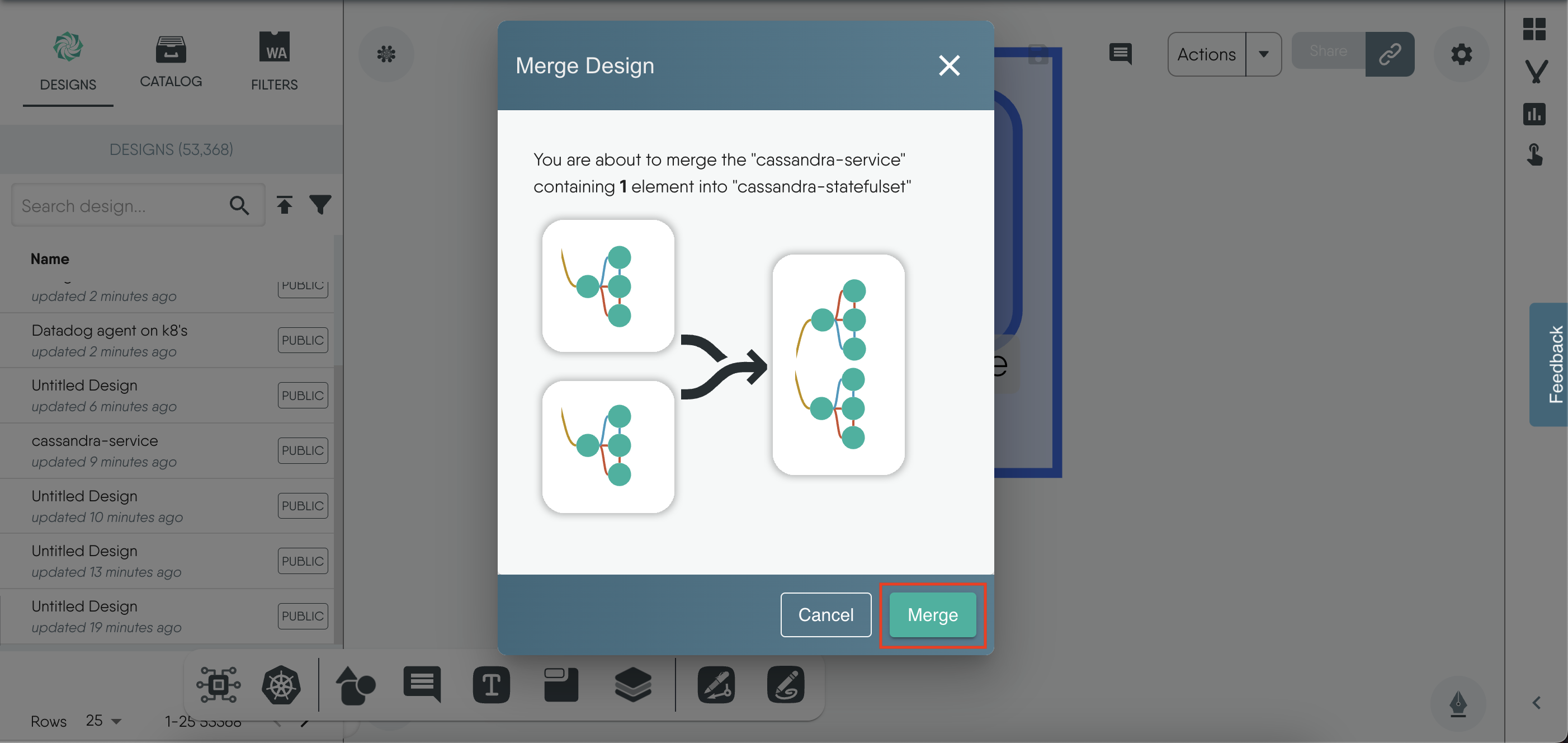This screenshot has height=743, width=1568.
Task: Select the edge drawing pen tool
Action: pyautogui.click(x=716, y=685)
